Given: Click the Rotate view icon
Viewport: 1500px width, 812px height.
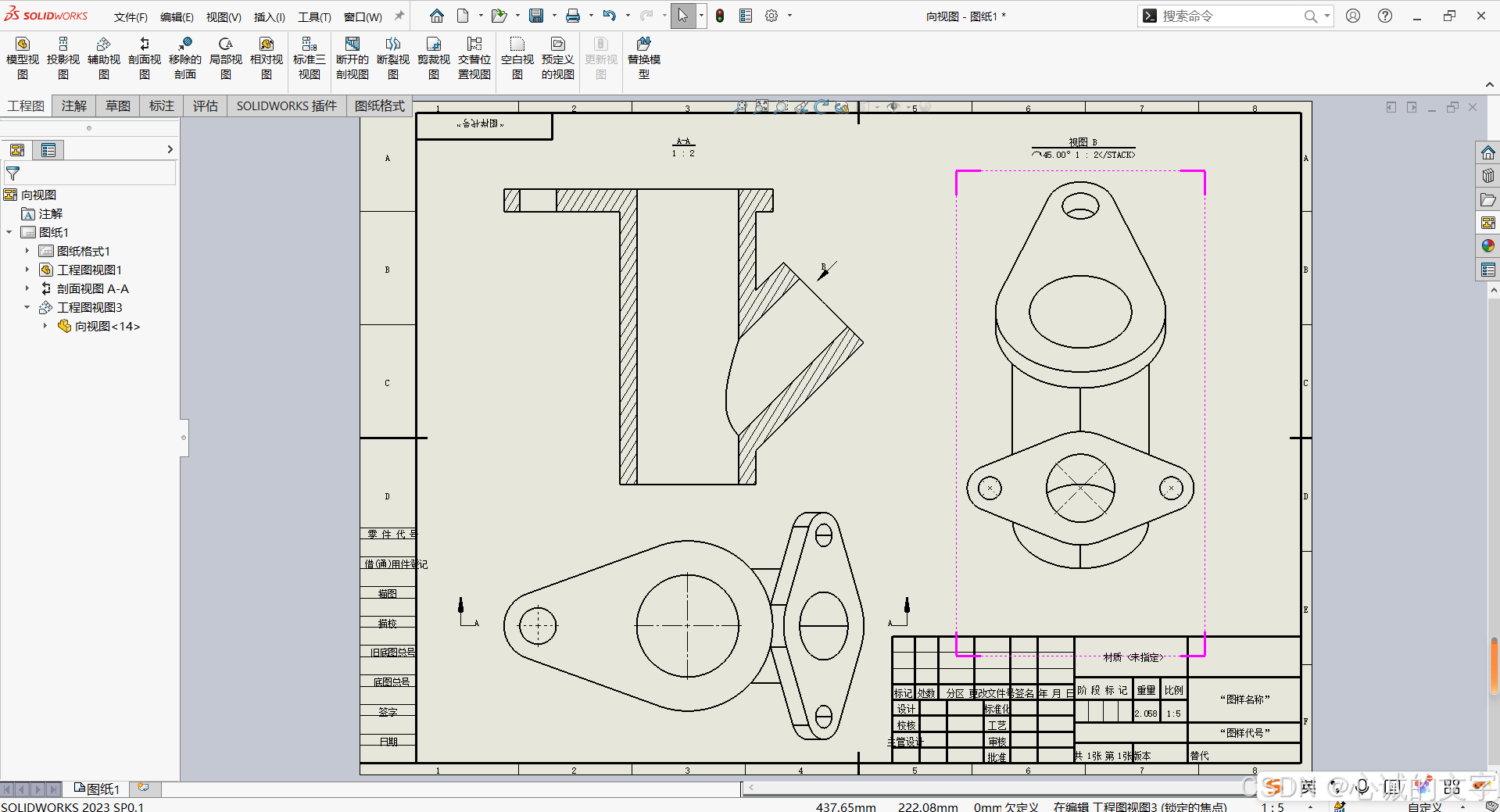Looking at the screenshot, I should (822, 107).
